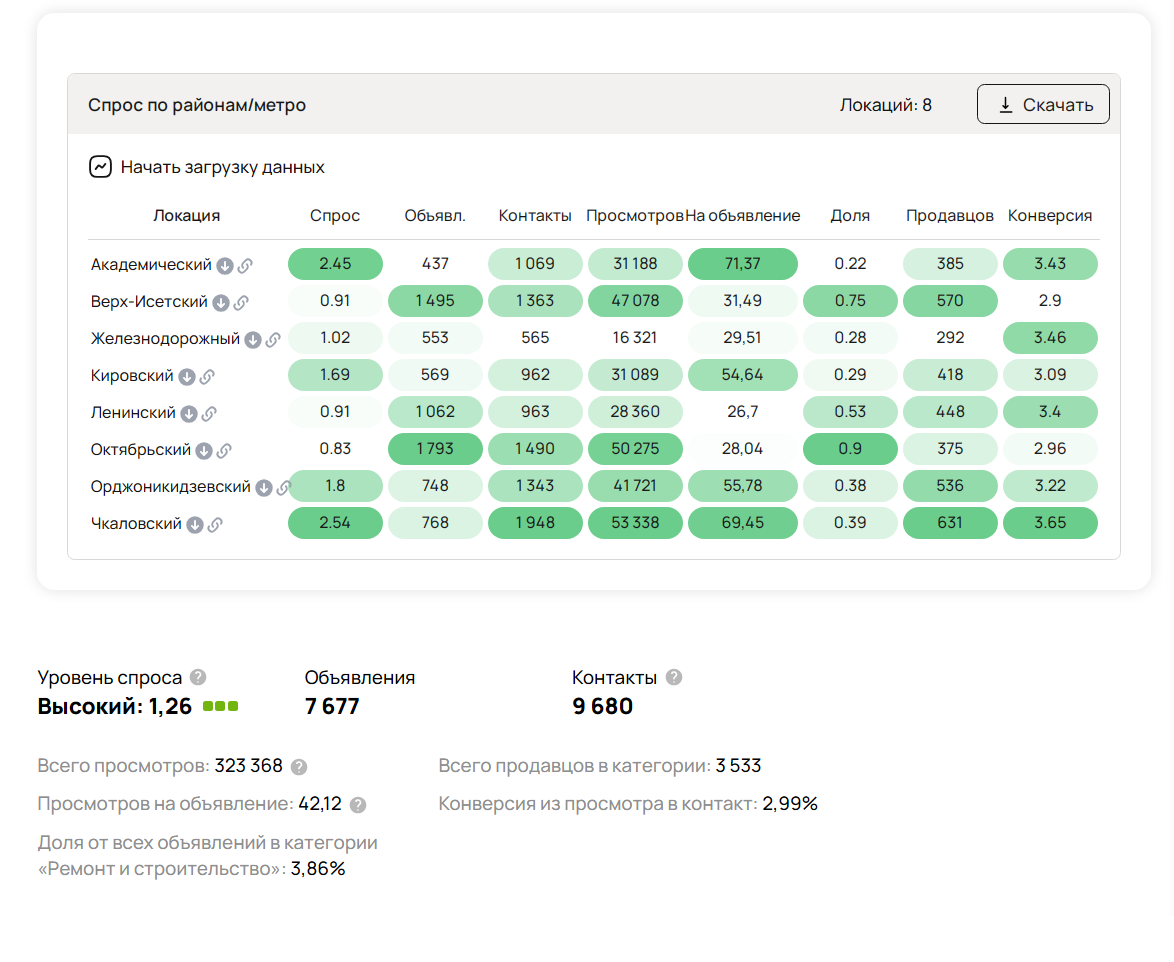Viewport: 1174px width, 962px height.
Task: Click the Объявл. column header
Action: pyautogui.click(x=435, y=215)
